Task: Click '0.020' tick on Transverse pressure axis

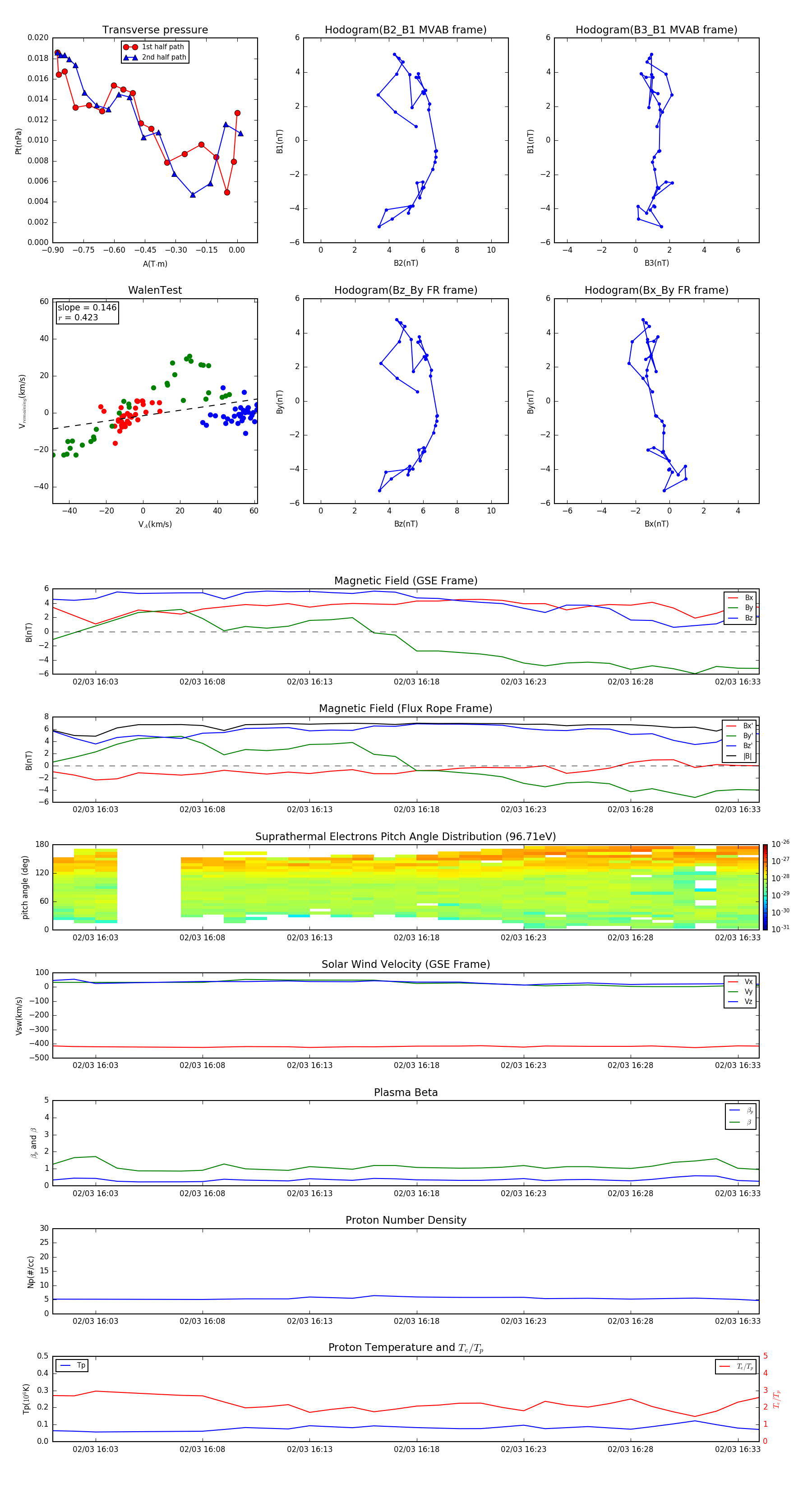Action: click(37, 37)
